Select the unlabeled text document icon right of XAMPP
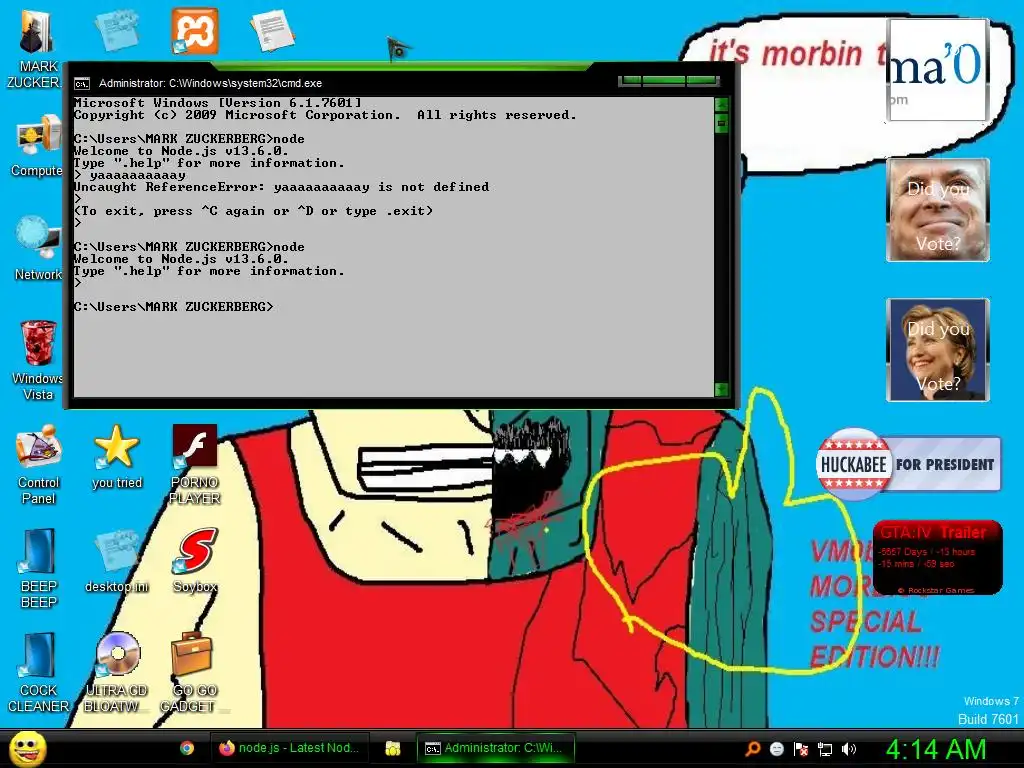 pyautogui.click(x=273, y=30)
